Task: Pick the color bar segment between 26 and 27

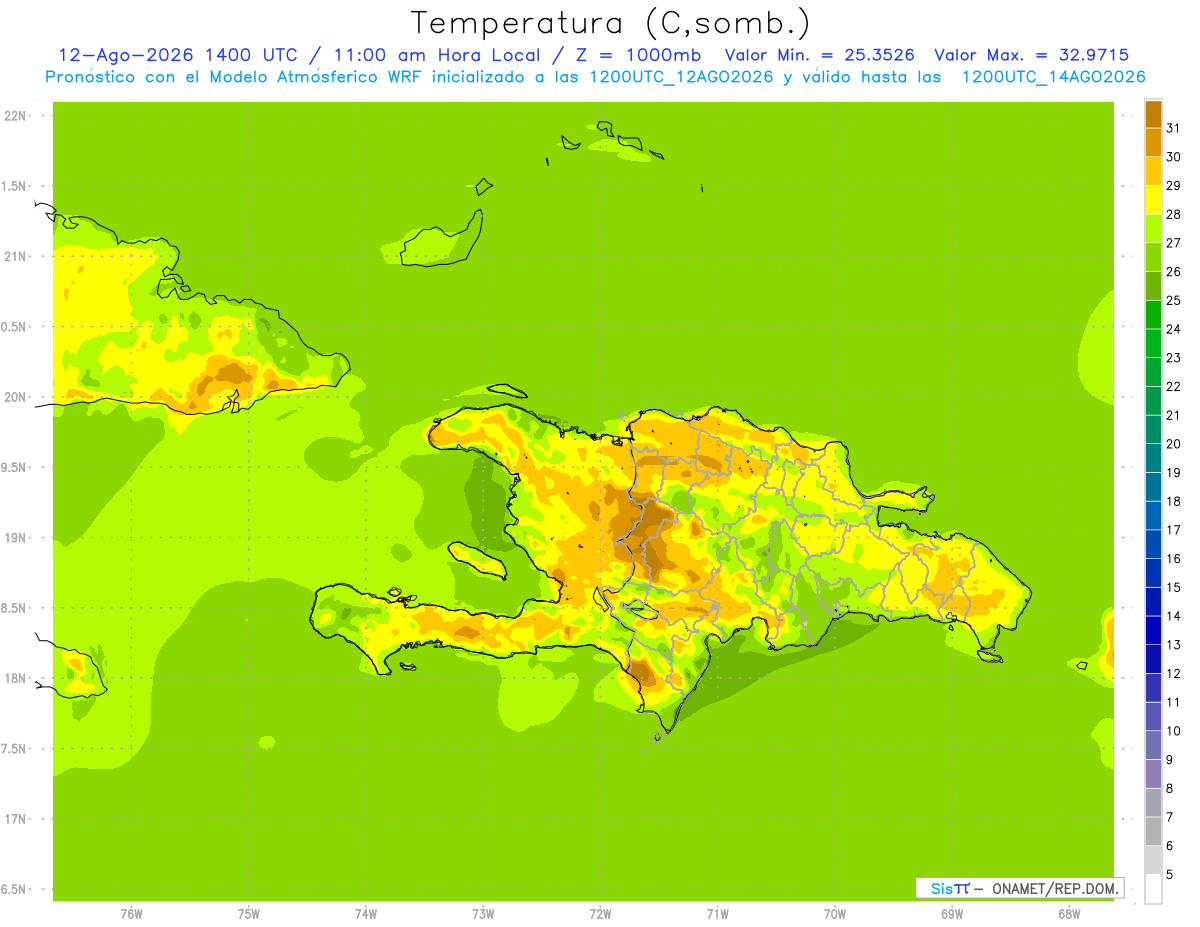Action: [x=1153, y=257]
